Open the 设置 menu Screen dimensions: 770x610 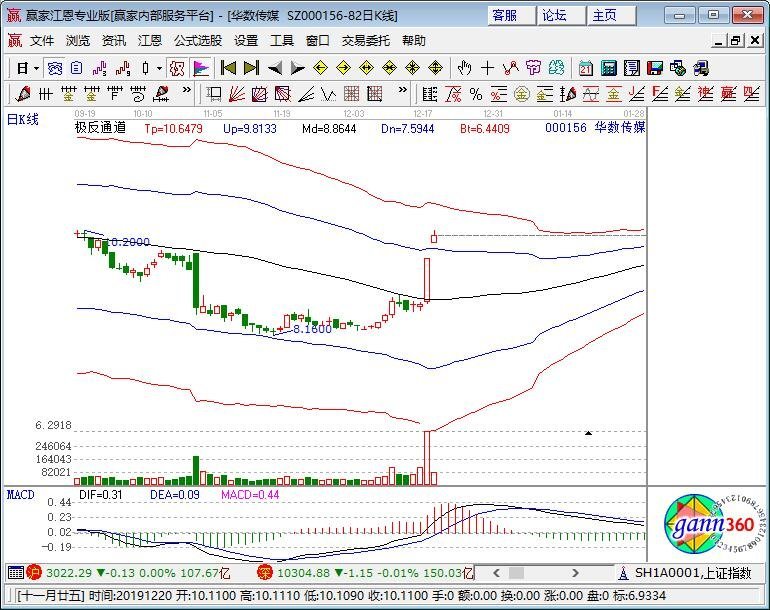click(246, 41)
